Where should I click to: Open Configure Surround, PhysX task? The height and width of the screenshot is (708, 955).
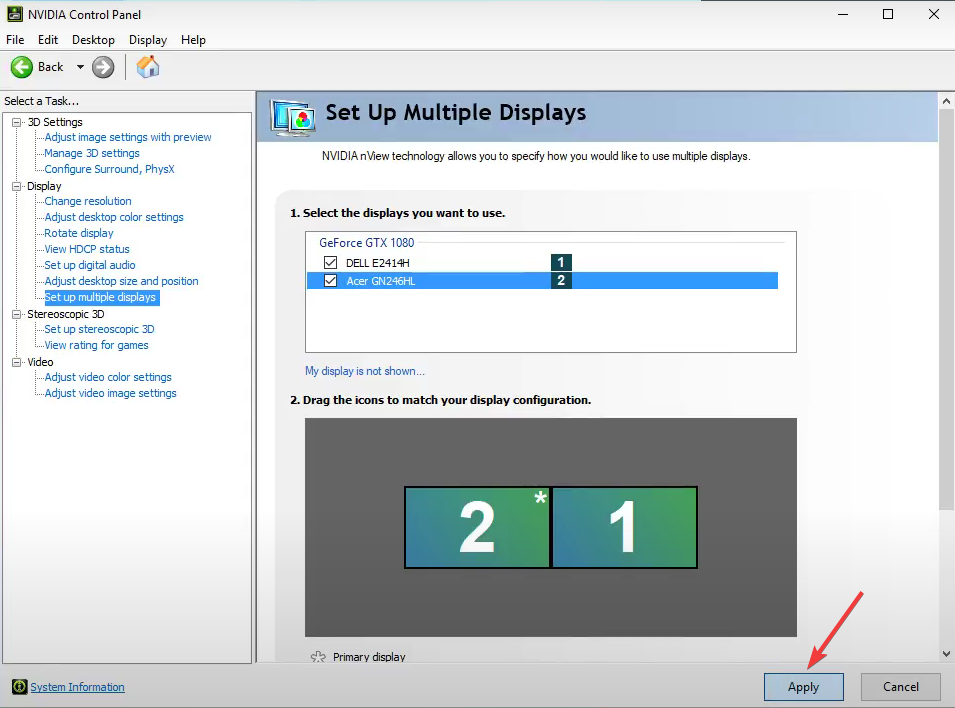[110, 169]
